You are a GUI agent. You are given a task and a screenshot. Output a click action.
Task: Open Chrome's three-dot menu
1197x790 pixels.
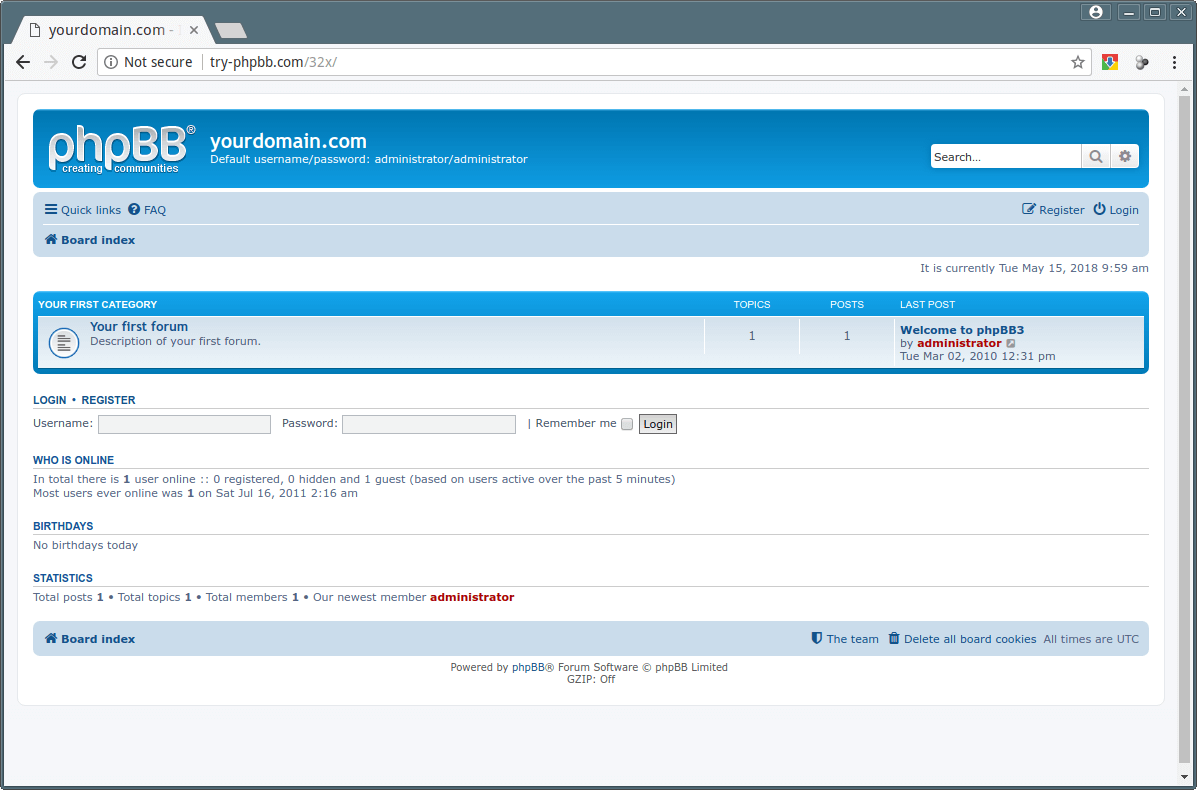tap(1174, 62)
